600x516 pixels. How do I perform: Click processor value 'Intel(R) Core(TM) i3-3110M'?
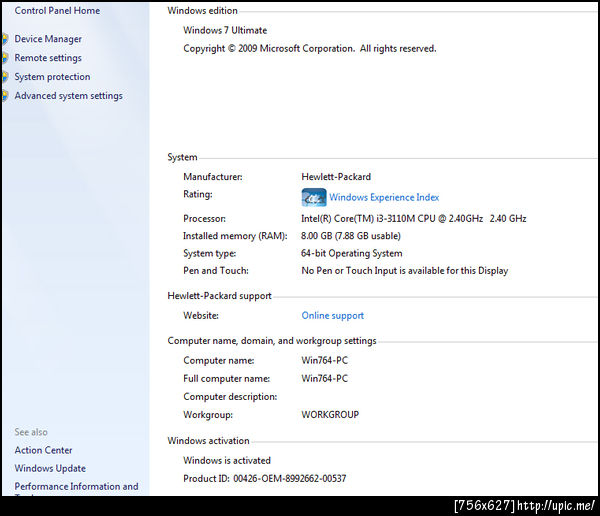(x=414, y=219)
